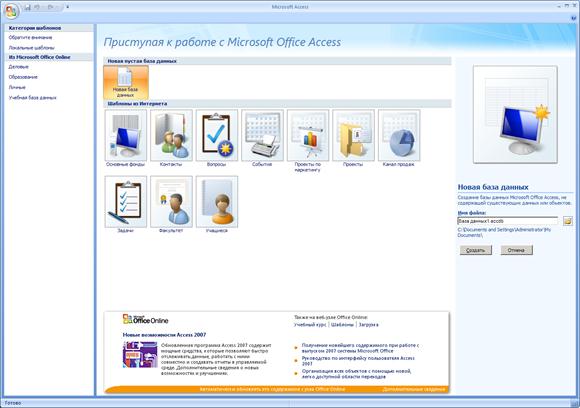
Task: Select Учебная база данных category
Action: click(x=33, y=98)
